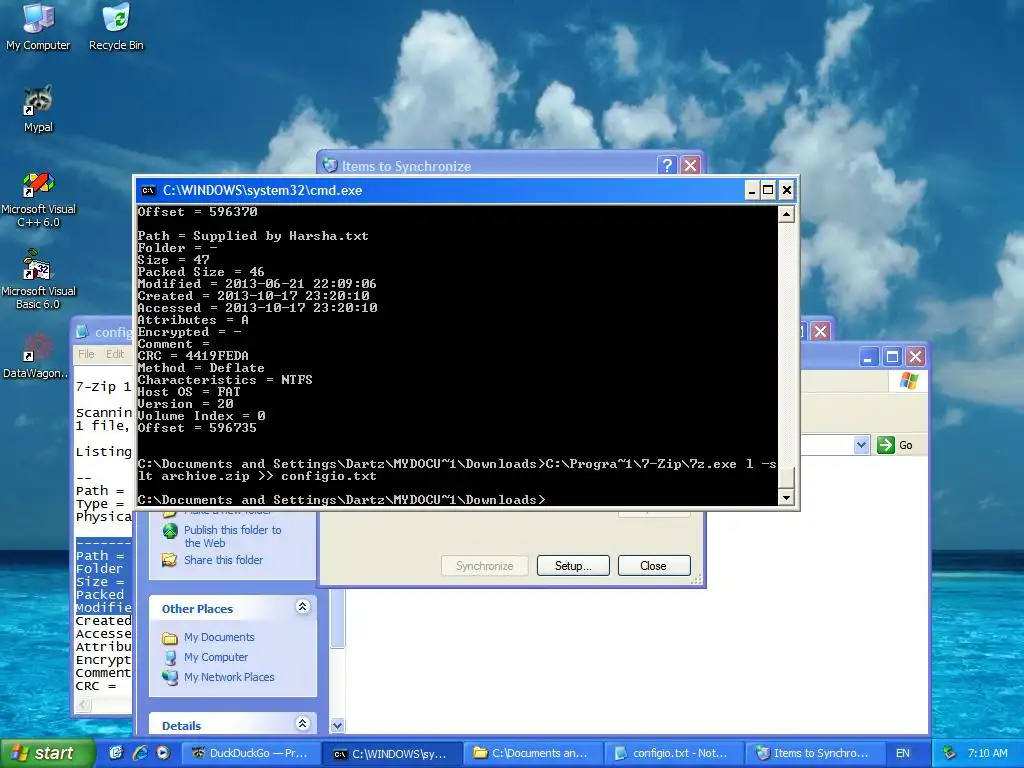Click My Computer icon in Other Places
Screen dimensions: 1024x768
click(170, 657)
